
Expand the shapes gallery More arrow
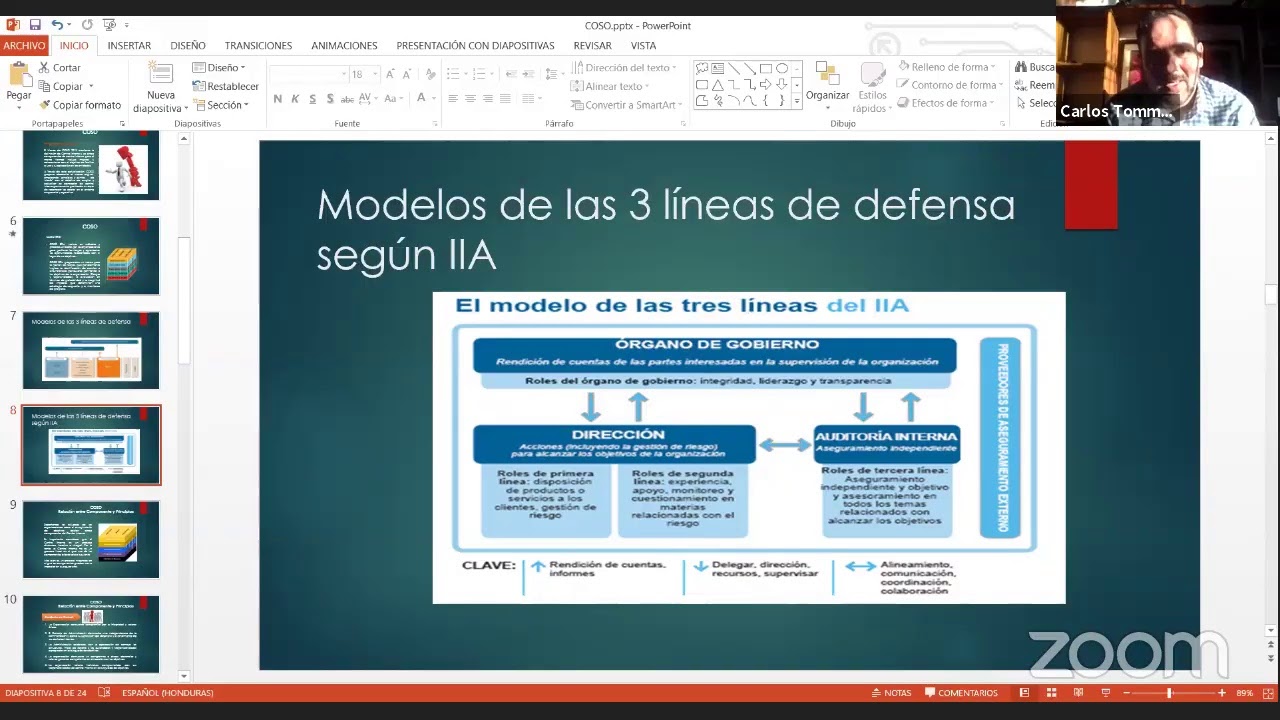point(796,101)
